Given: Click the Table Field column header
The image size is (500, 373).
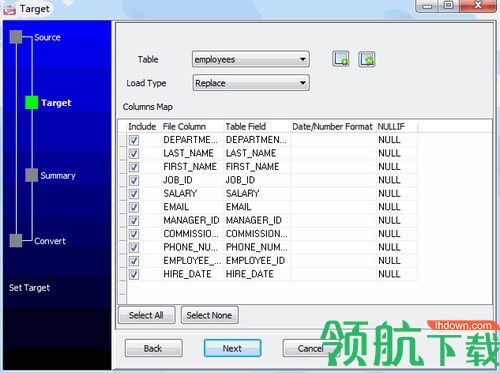Looking at the screenshot, I should pyautogui.click(x=246, y=126).
